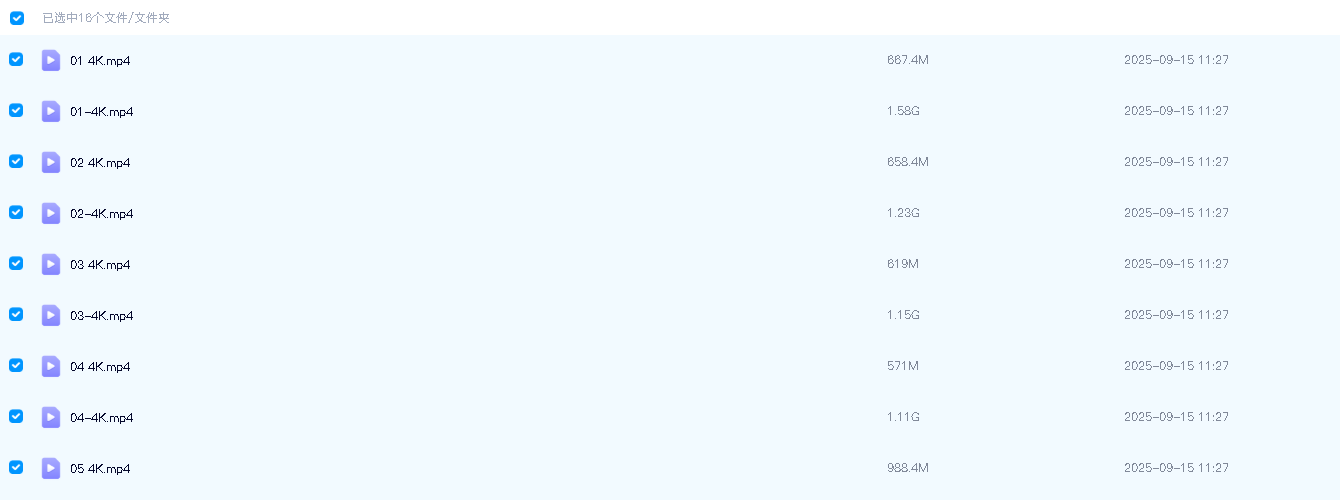The width and height of the screenshot is (1340, 500).
Task: Select the video icon of 02 4K.mp4
Action: pos(51,162)
